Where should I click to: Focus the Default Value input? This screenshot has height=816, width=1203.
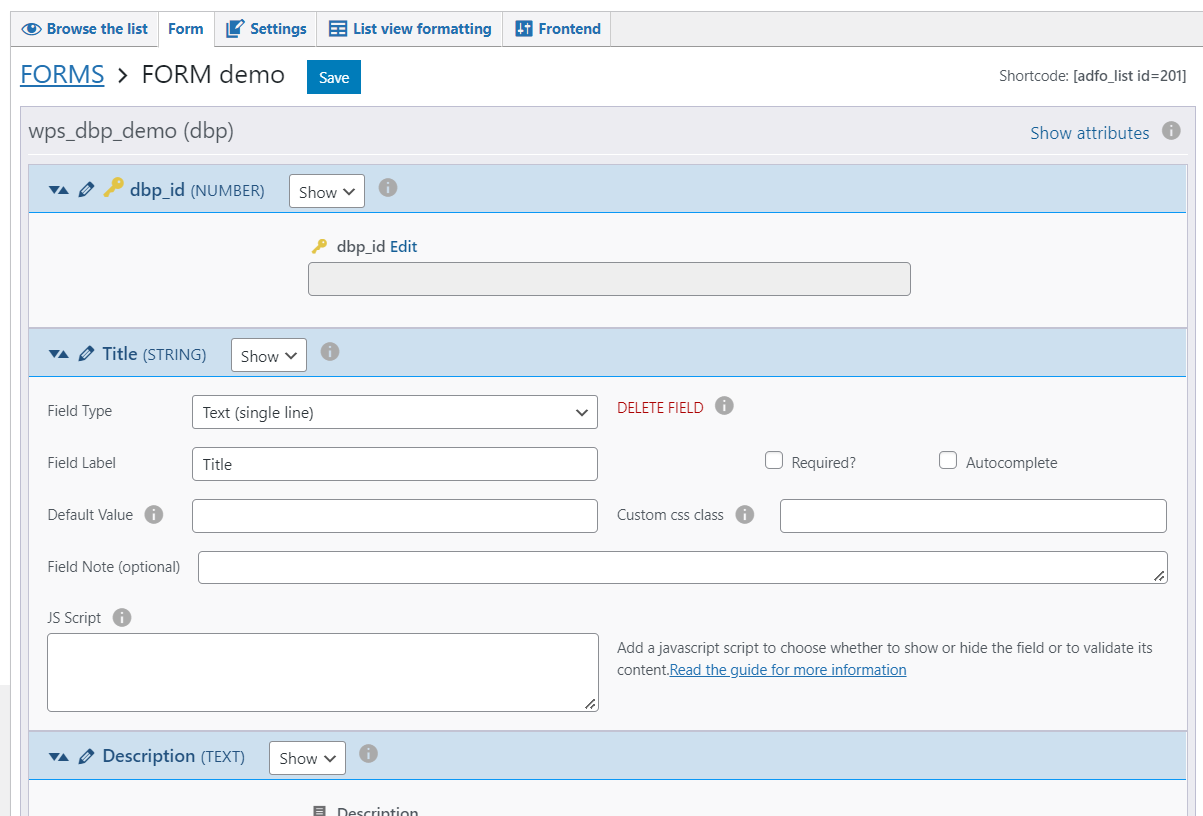pos(394,516)
